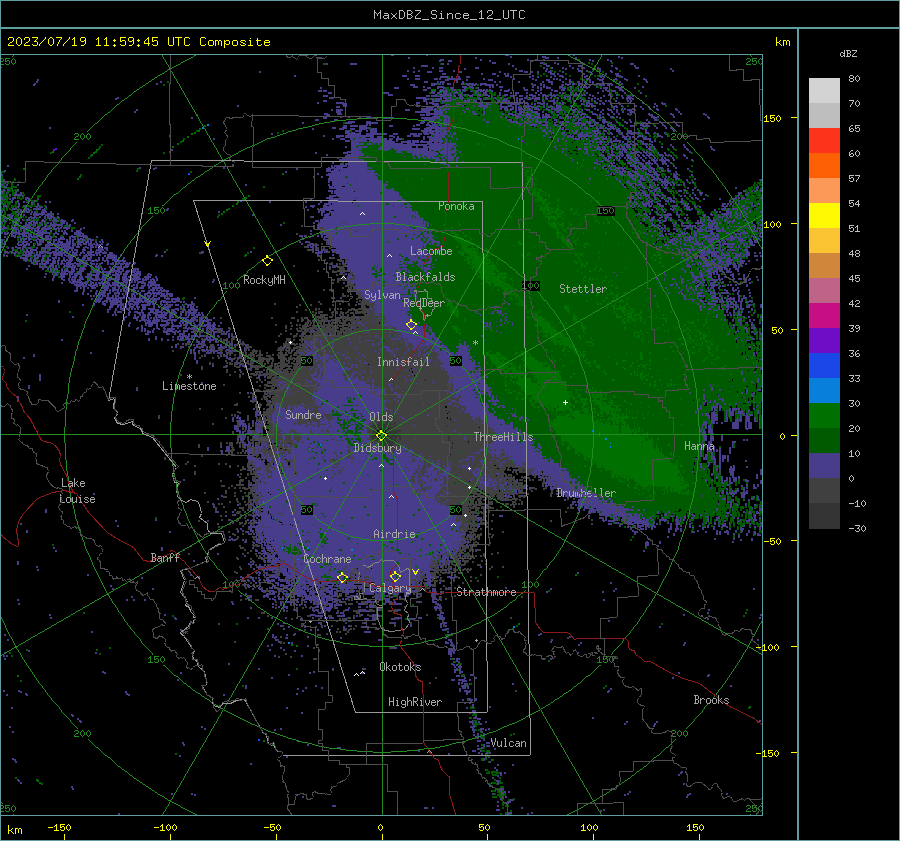This screenshot has width=900, height=841.
Task: Select the violet 36 dBZ legend swatch
Action: click(824, 340)
